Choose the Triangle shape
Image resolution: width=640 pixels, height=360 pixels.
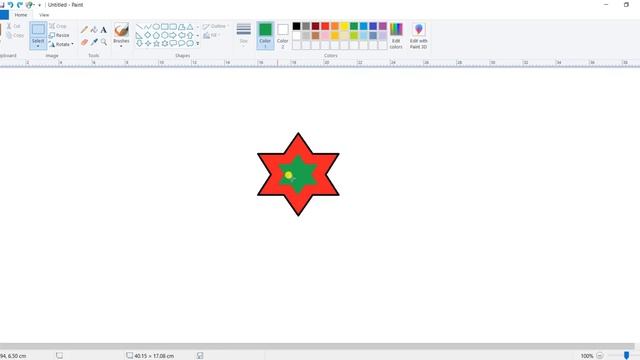click(190, 27)
